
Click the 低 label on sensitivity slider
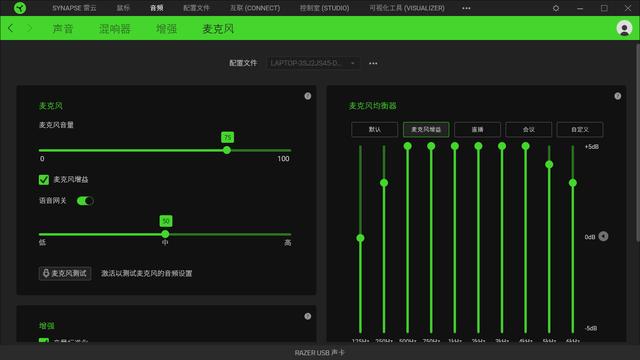click(42, 242)
